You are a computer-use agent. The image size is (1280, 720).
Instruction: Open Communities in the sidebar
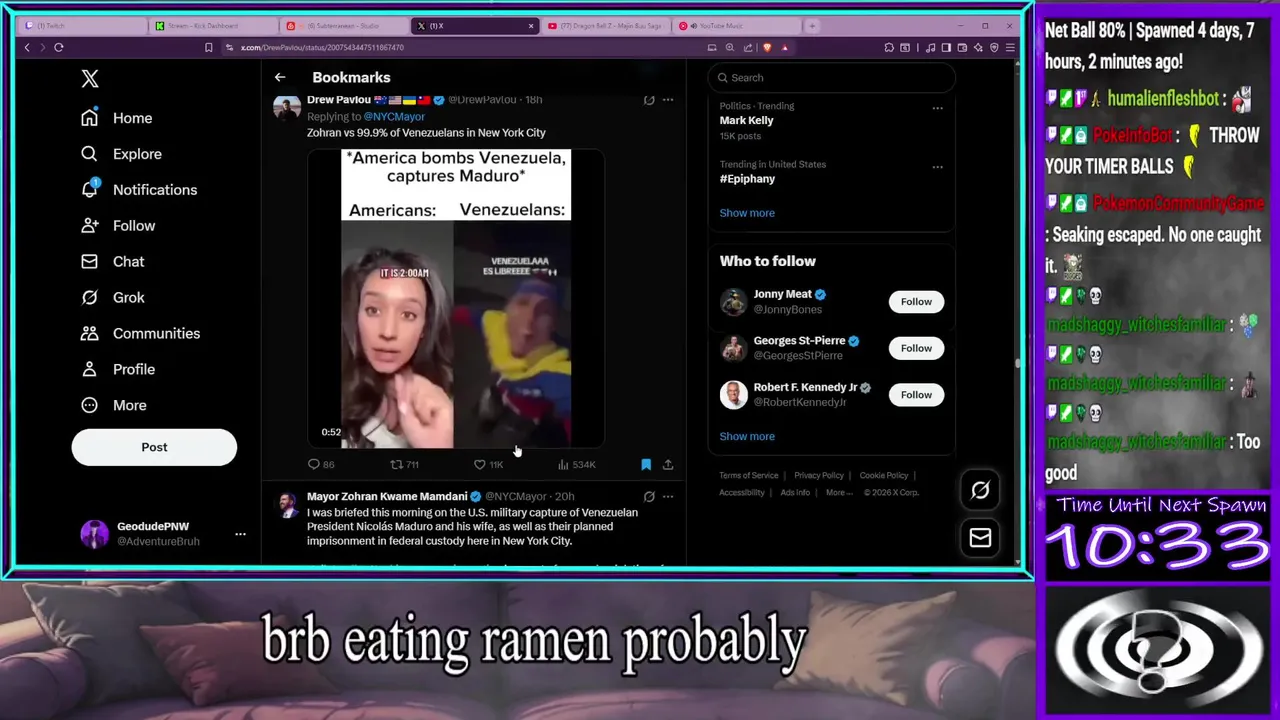141,333
